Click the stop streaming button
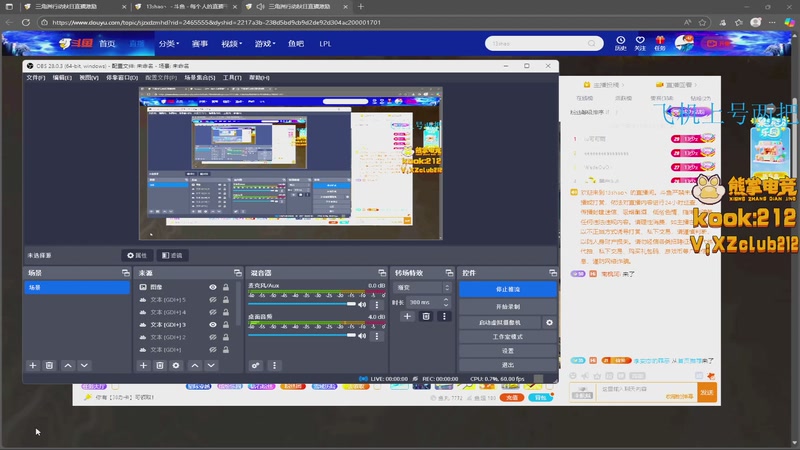 pos(508,289)
